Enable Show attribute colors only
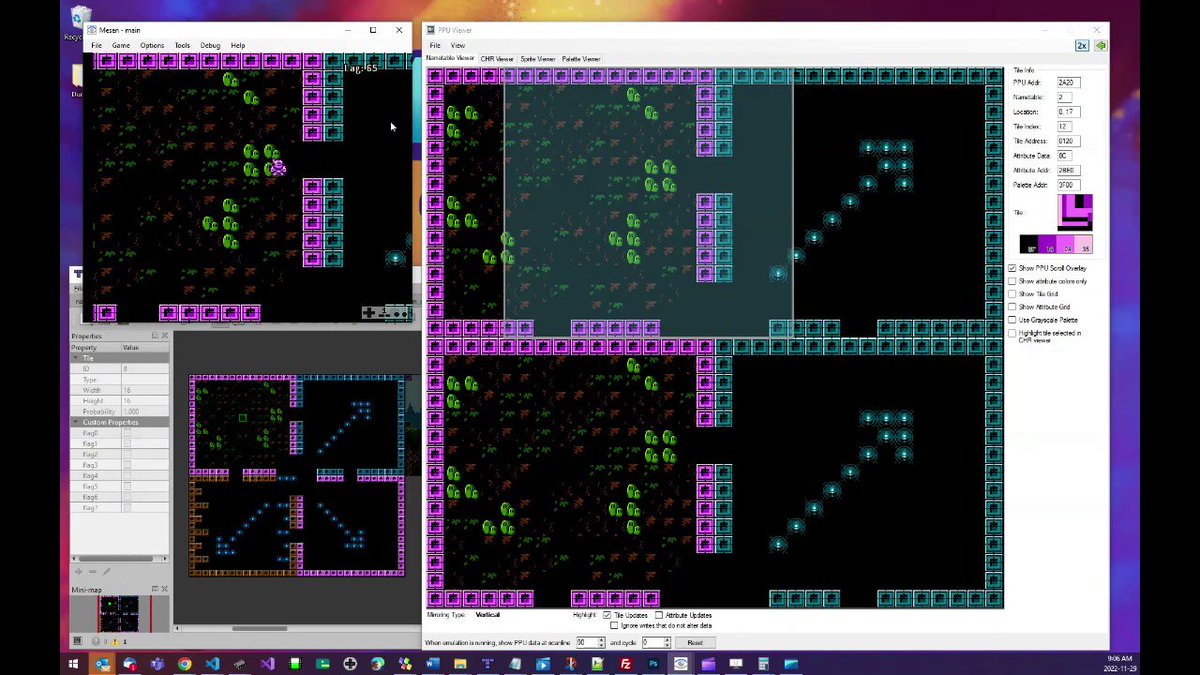Image resolution: width=1200 pixels, height=675 pixels. [1012, 281]
